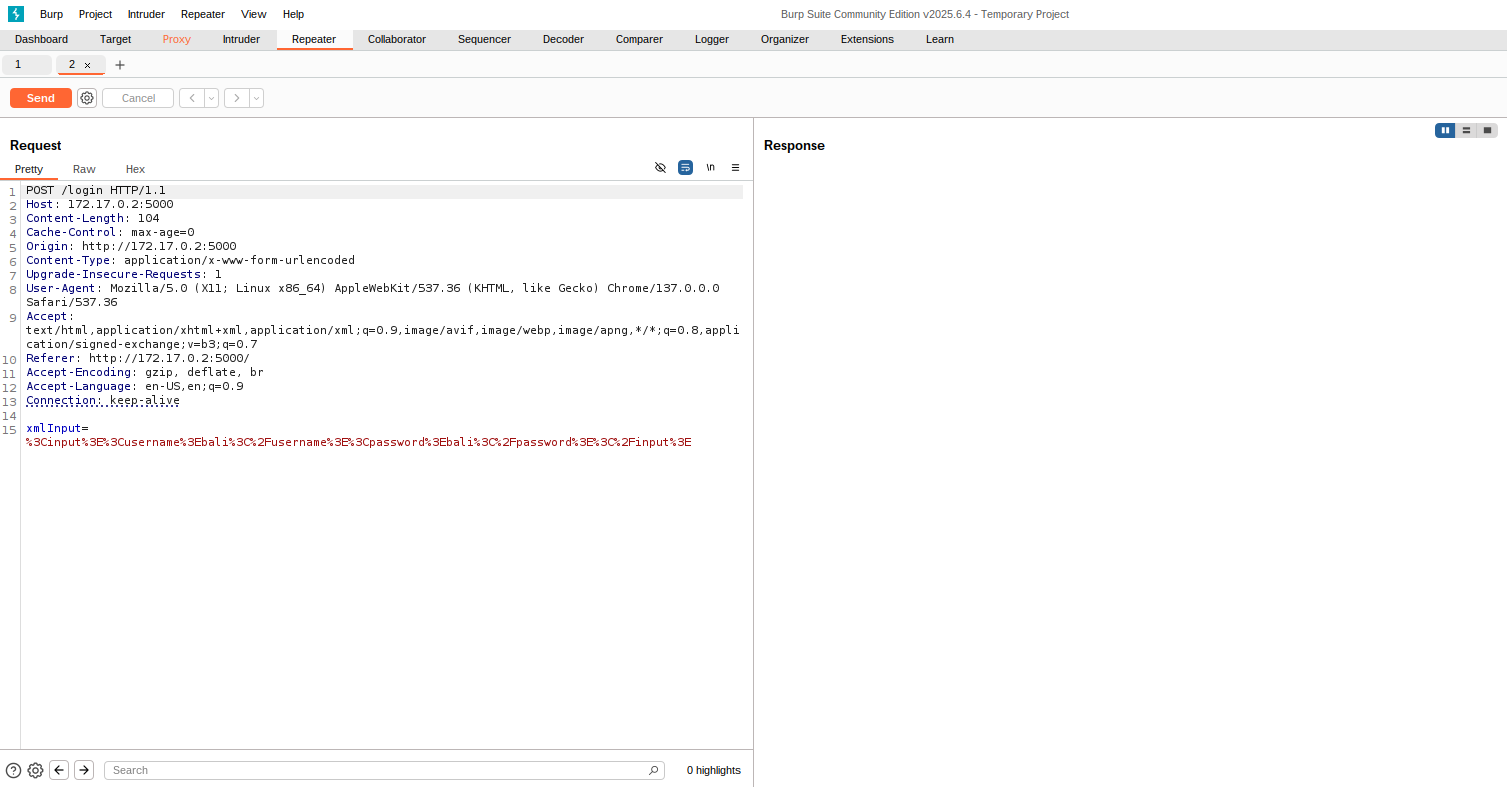The width and height of the screenshot is (1507, 787).
Task: Click the POST /login HTTP/1.1 line
Action: point(96,190)
